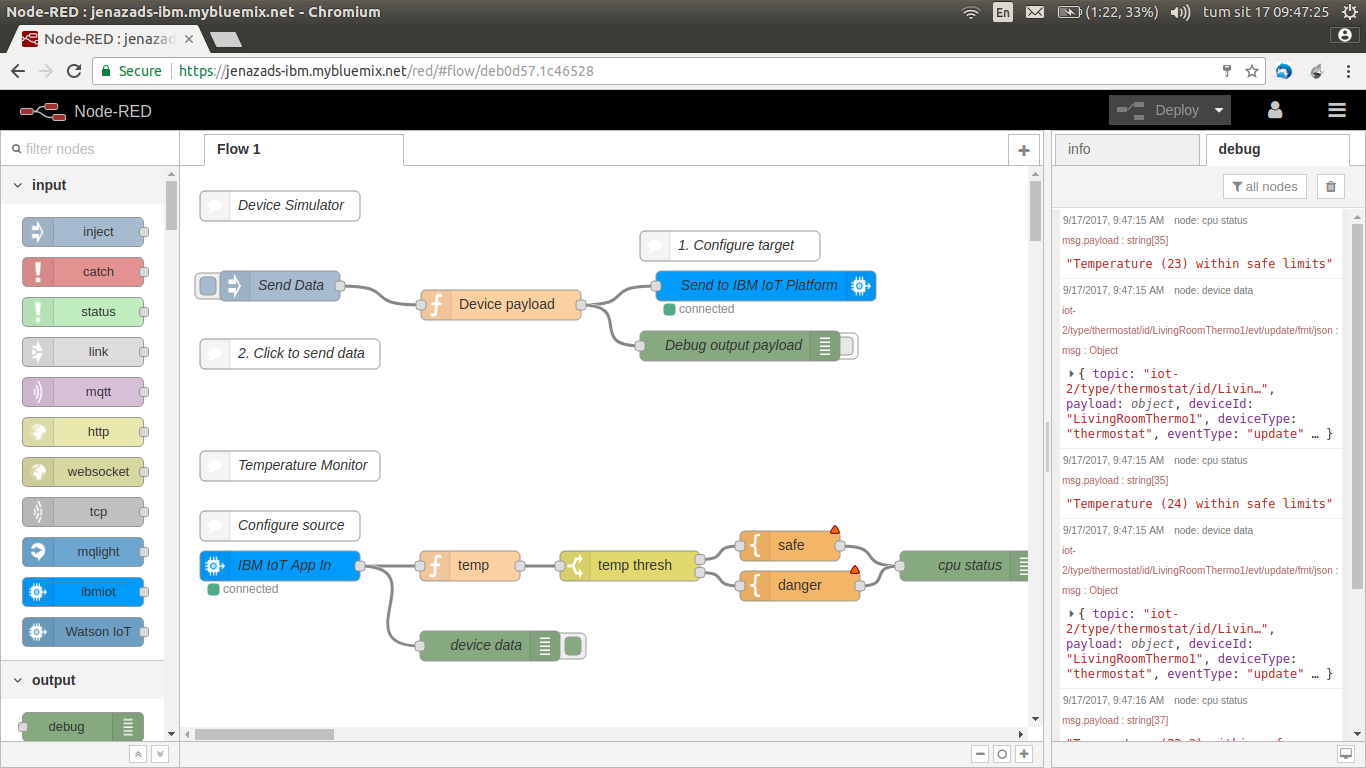Image resolution: width=1366 pixels, height=768 pixels.
Task: Select the Device payload function node
Action: point(501,305)
